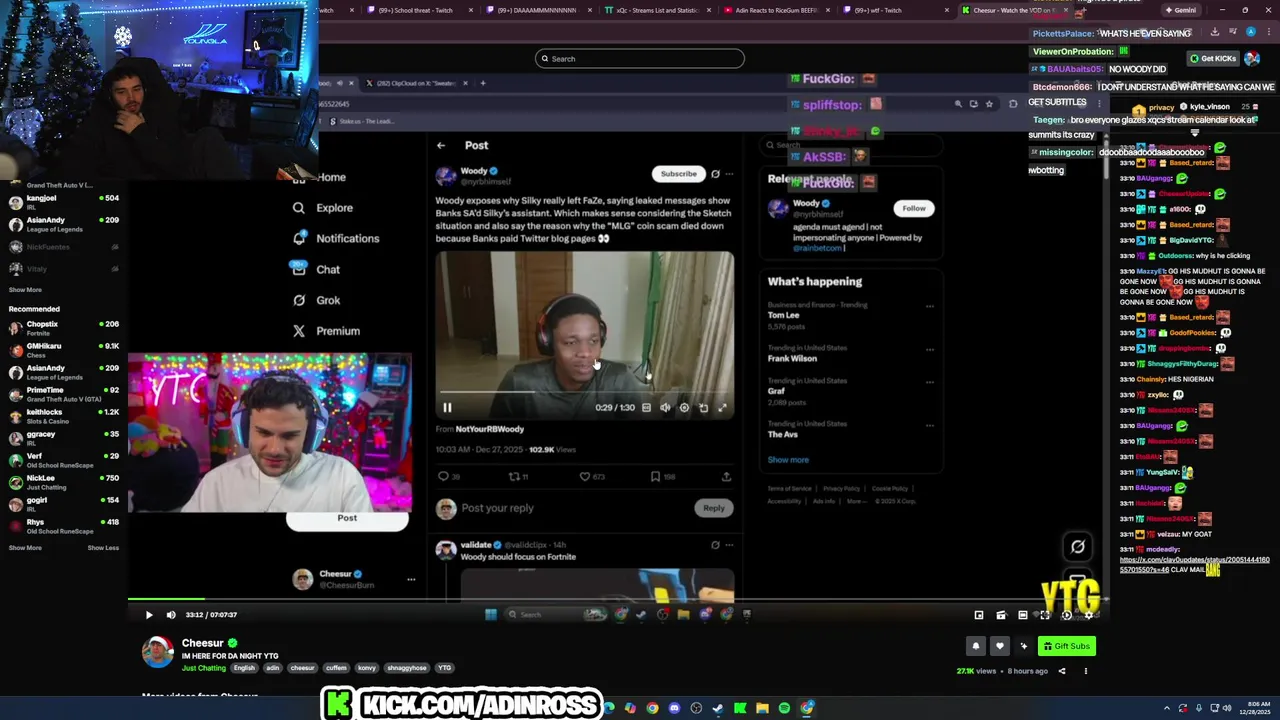Toggle theater mode on the Kick player
The image size is (1280, 720).
[1022, 615]
